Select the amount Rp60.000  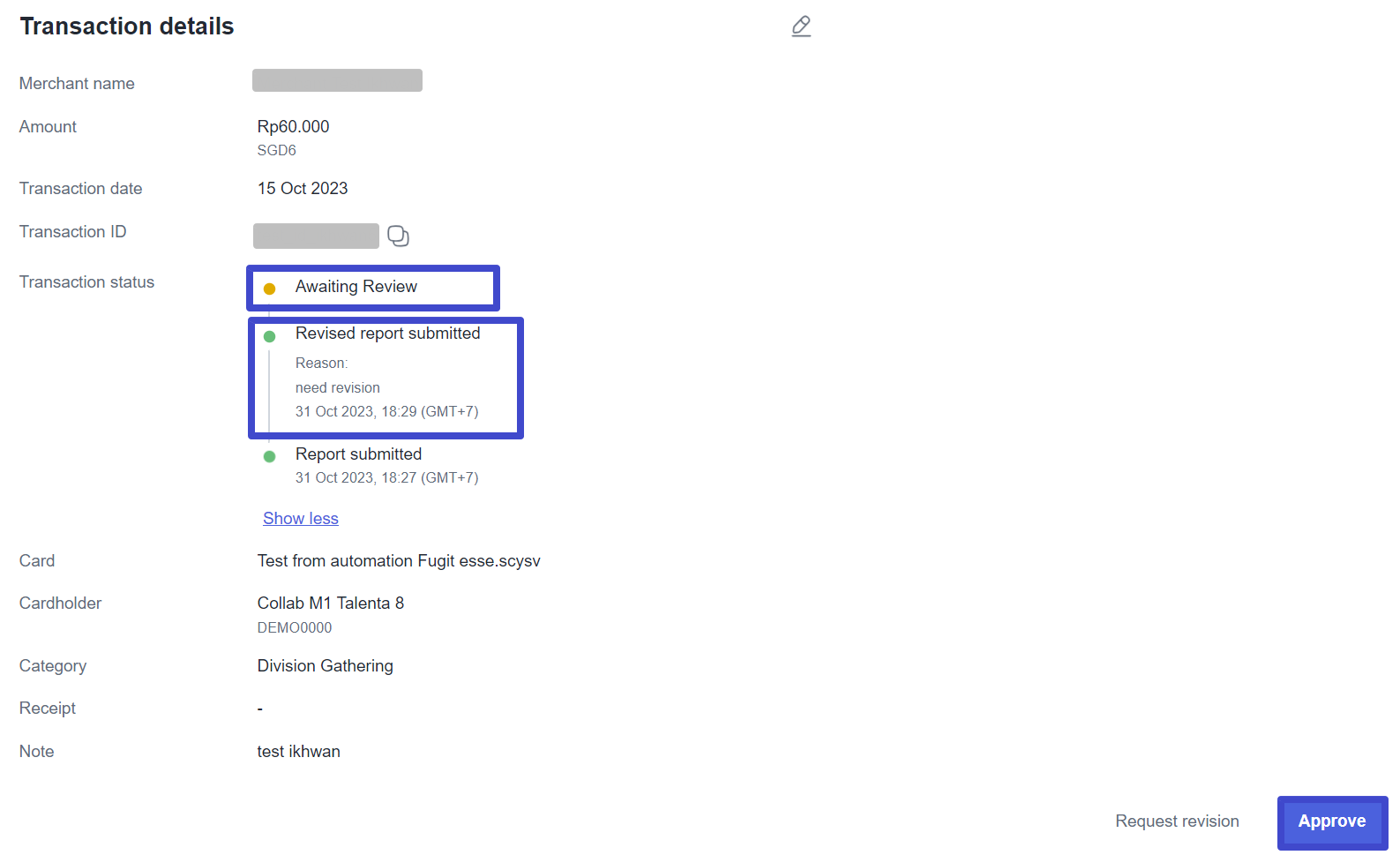(293, 127)
